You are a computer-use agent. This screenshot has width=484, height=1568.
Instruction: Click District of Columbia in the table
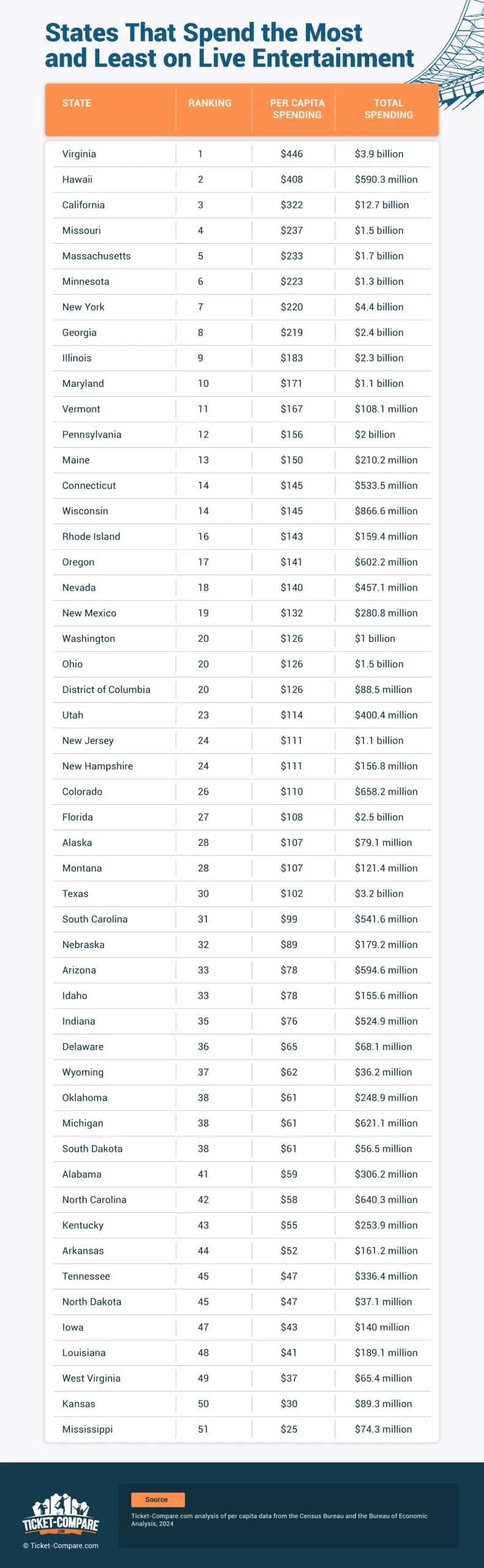pos(106,690)
